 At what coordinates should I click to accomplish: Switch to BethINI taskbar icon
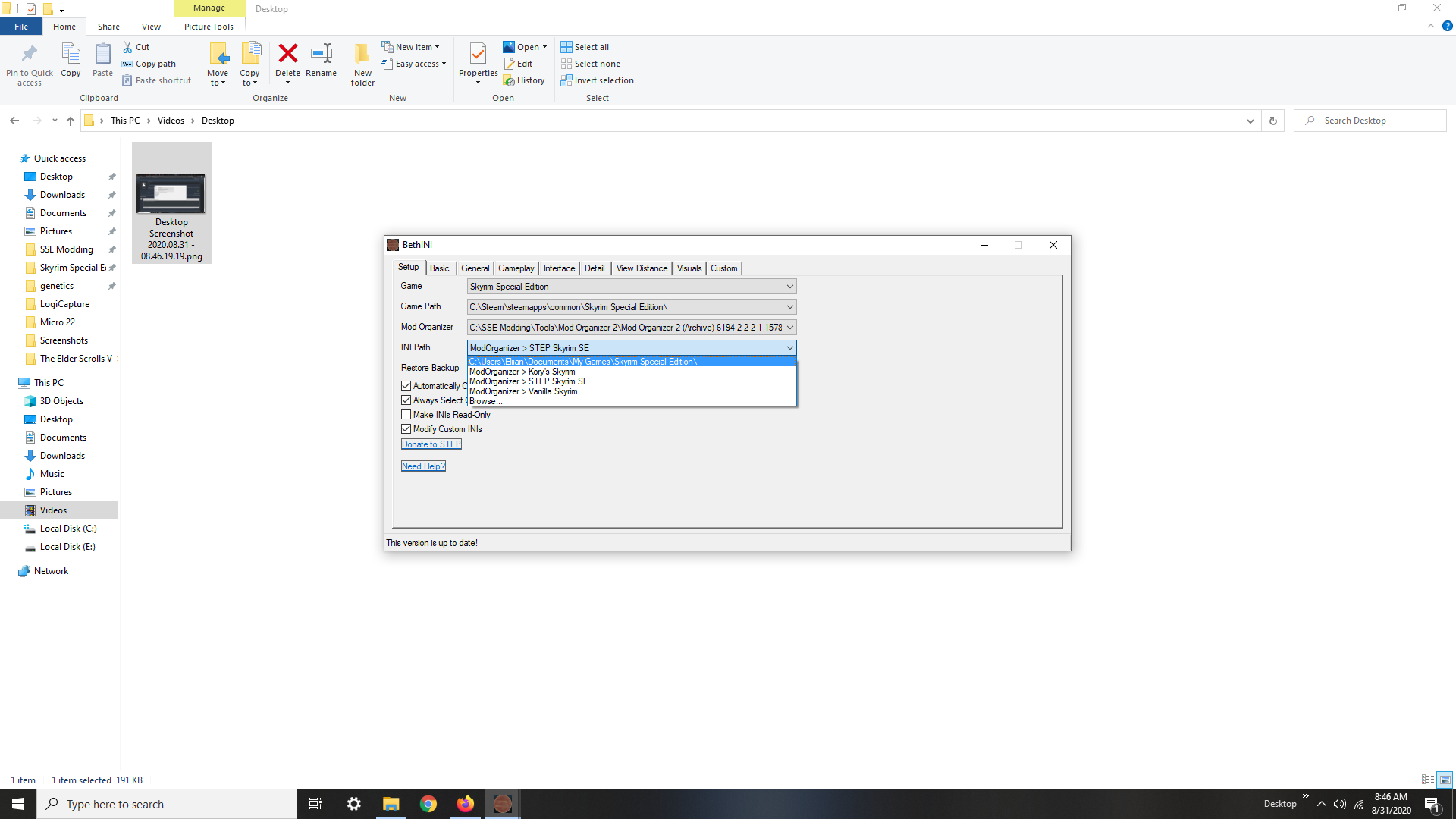pos(503,804)
